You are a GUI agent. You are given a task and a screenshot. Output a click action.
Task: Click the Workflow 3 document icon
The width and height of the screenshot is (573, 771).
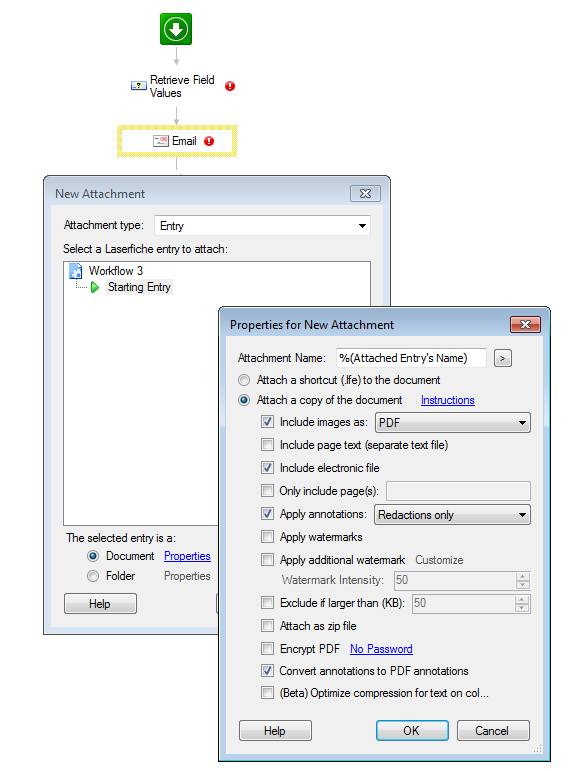76,271
